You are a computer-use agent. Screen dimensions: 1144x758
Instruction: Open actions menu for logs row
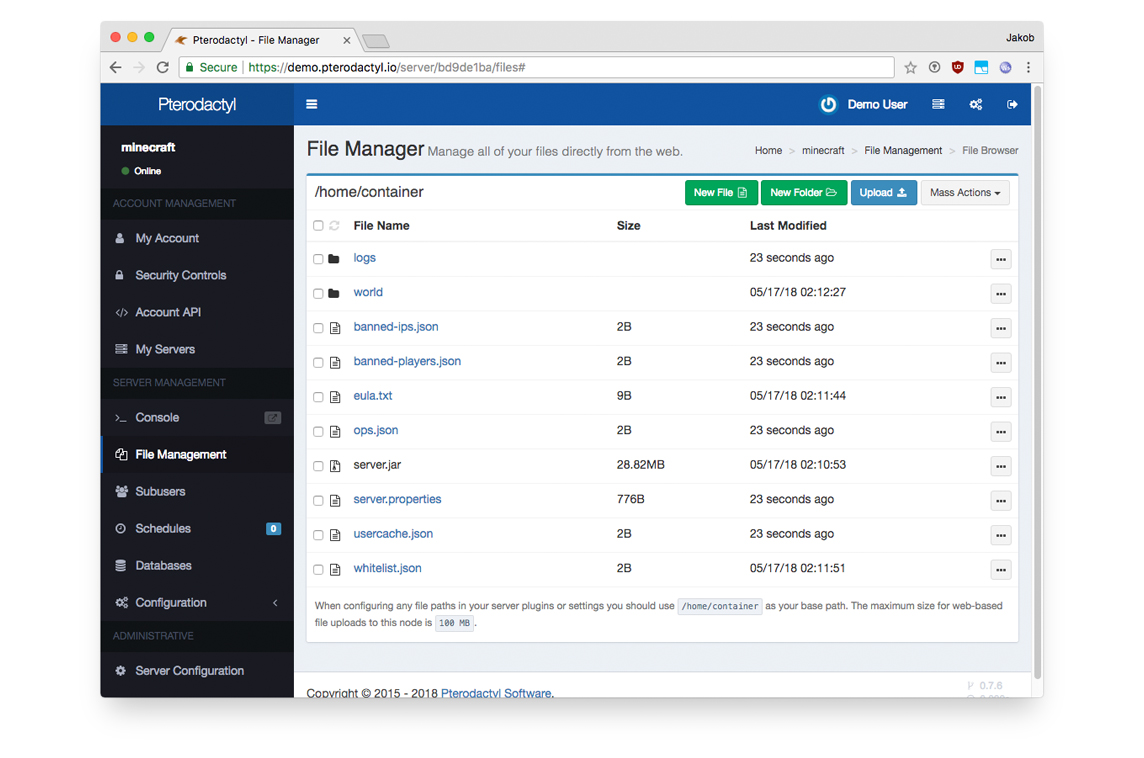1000,259
